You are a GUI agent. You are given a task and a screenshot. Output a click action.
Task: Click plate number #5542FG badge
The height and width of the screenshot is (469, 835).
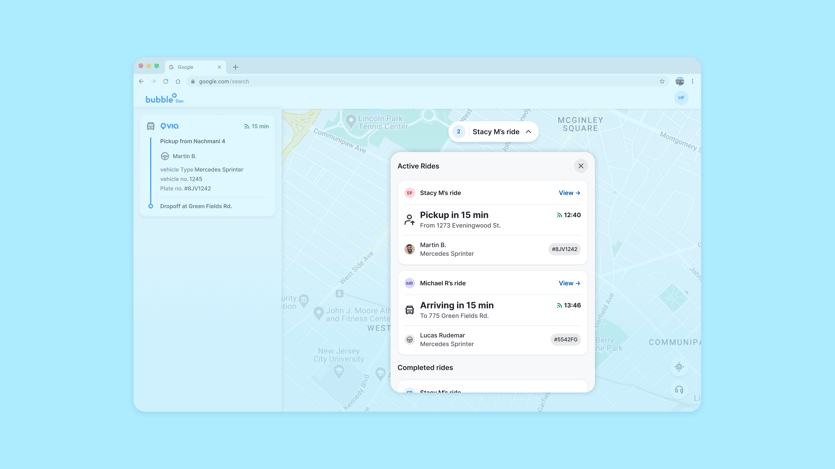tap(565, 339)
